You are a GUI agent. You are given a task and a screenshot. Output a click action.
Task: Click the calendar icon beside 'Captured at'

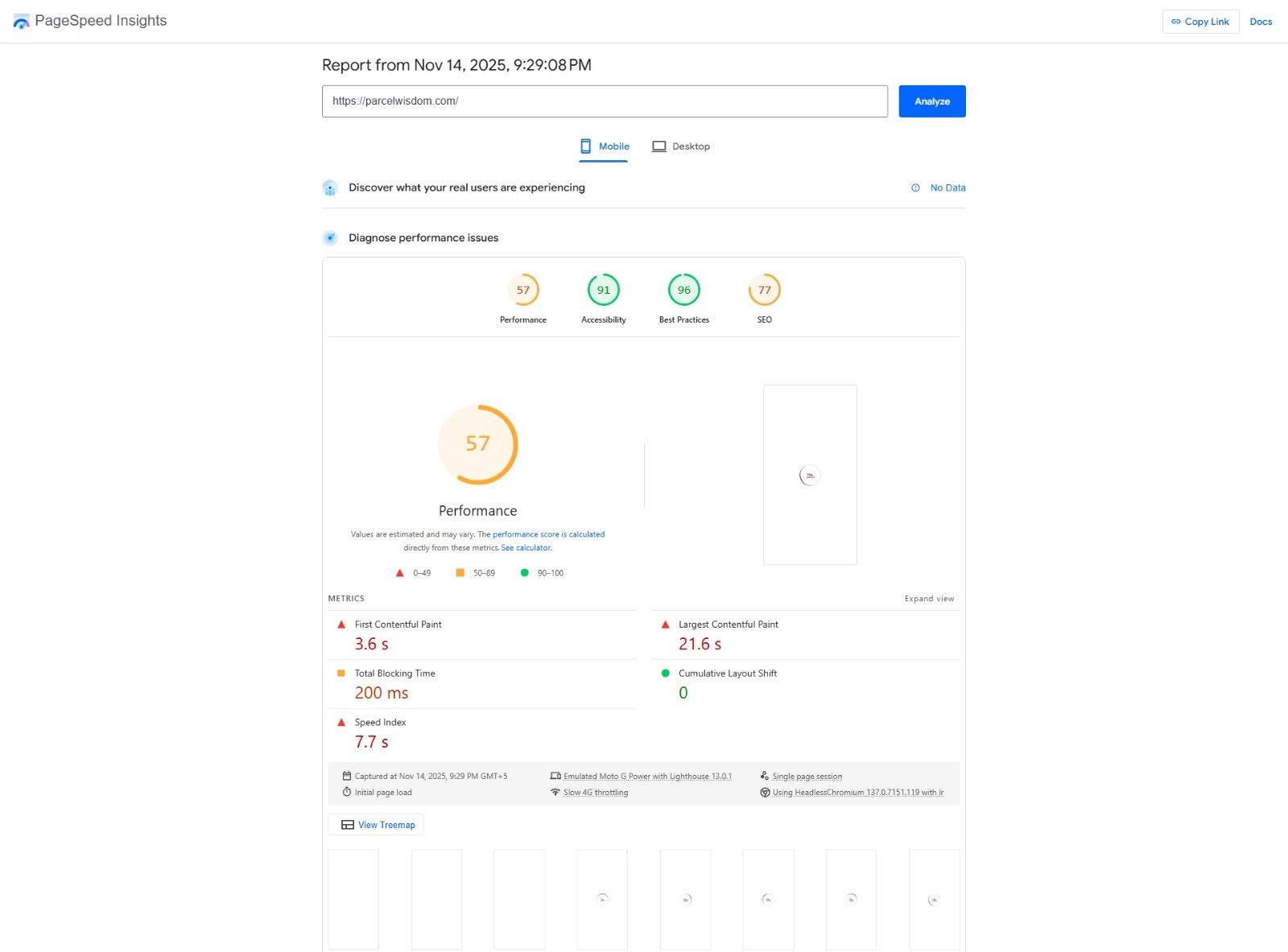pos(347,777)
